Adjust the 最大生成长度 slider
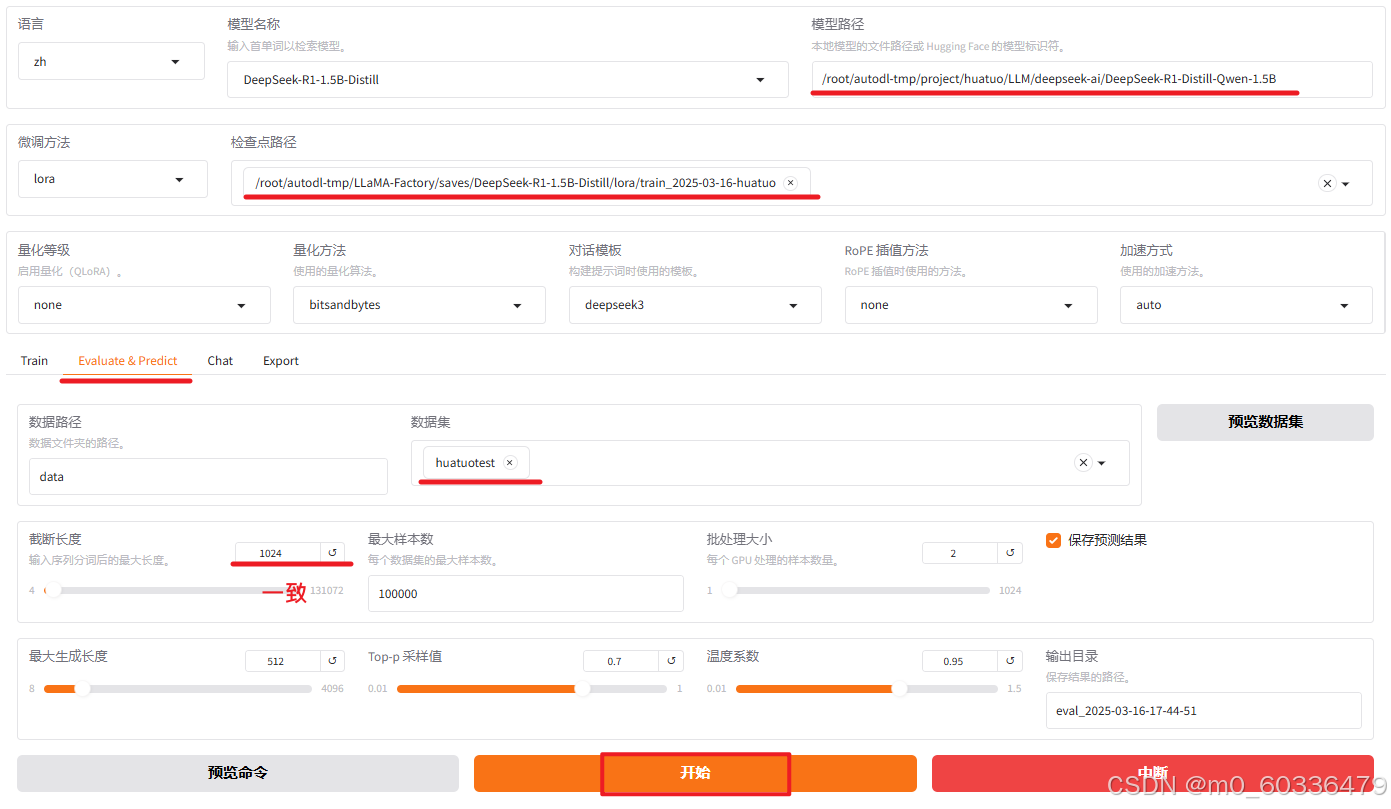The height and width of the screenshot is (809, 1391). (x=176, y=689)
